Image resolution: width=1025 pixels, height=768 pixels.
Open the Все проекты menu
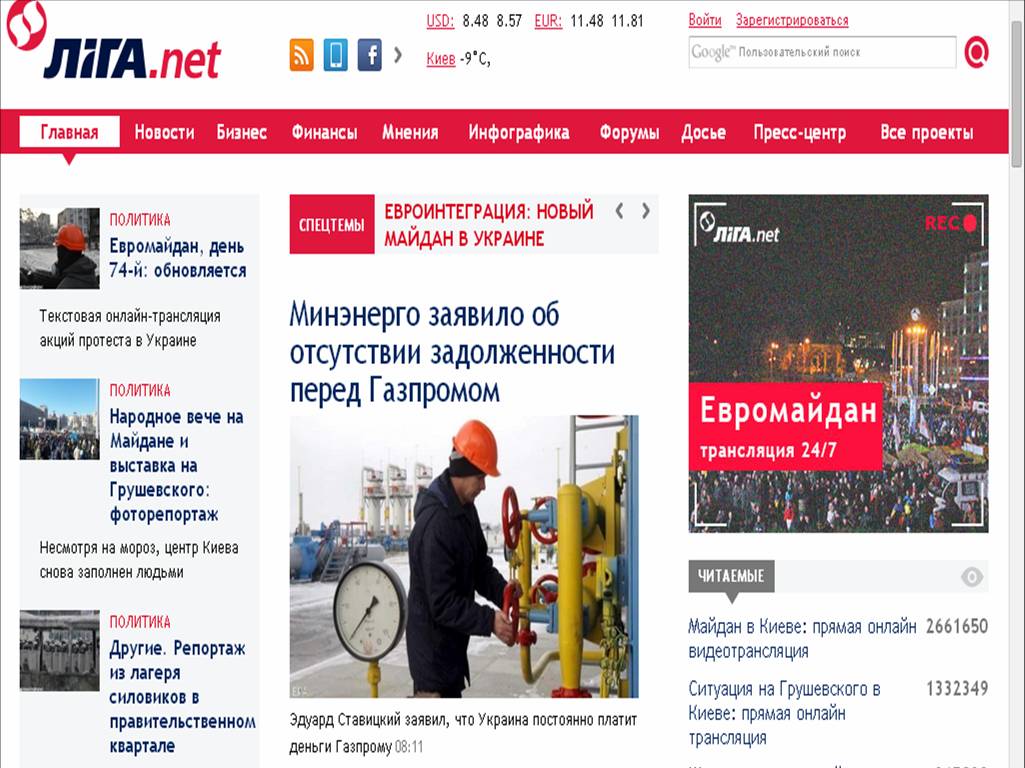tap(926, 132)
